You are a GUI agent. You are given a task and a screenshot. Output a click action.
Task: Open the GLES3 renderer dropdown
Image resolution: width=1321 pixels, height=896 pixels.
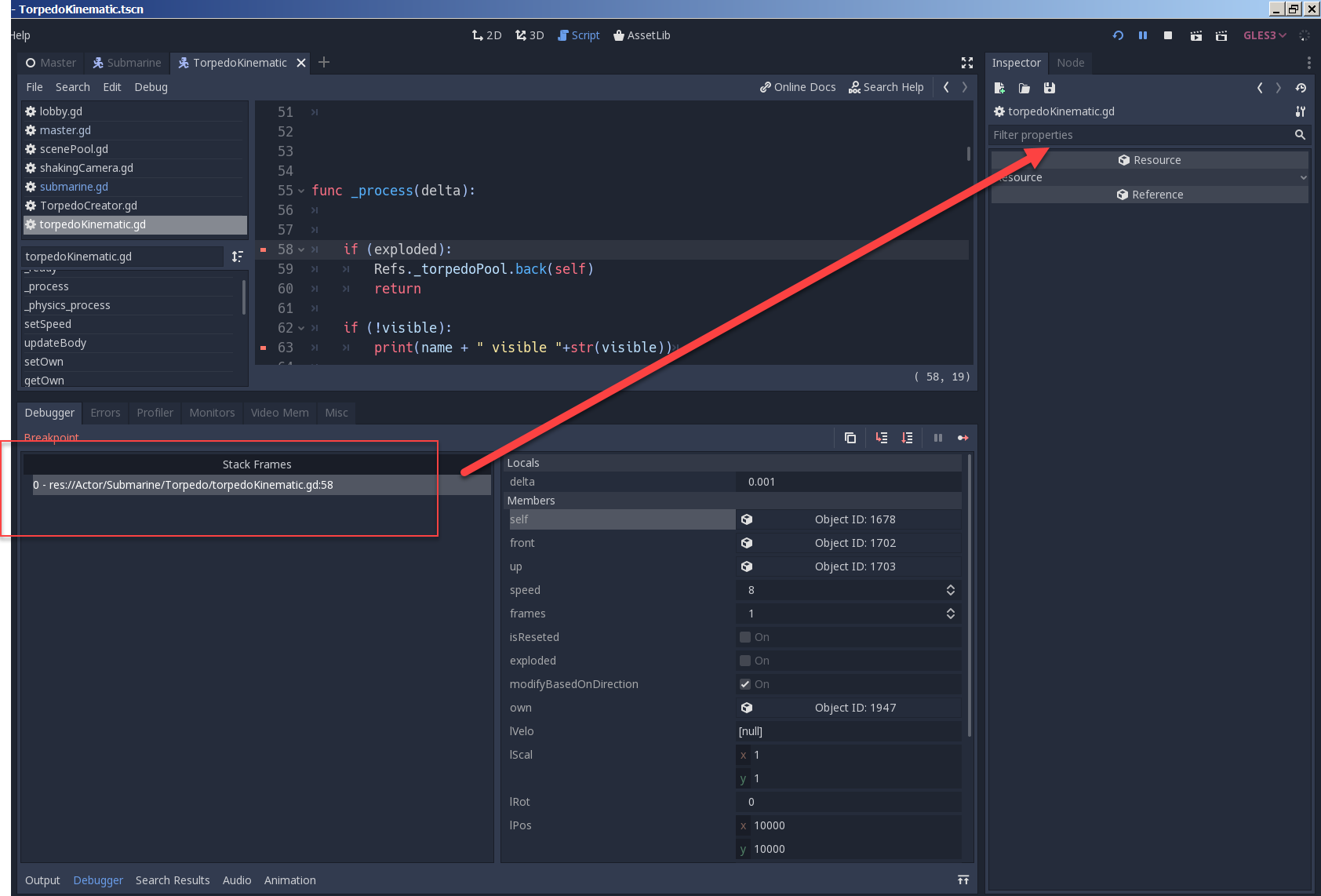point(1265,35)
